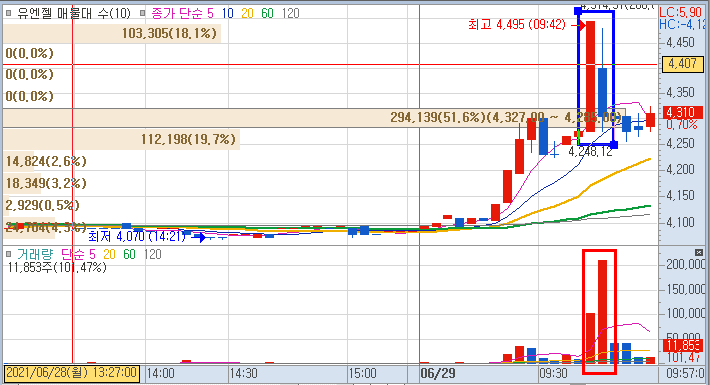Click the price moving average 60 value

(x=267, y=13)
